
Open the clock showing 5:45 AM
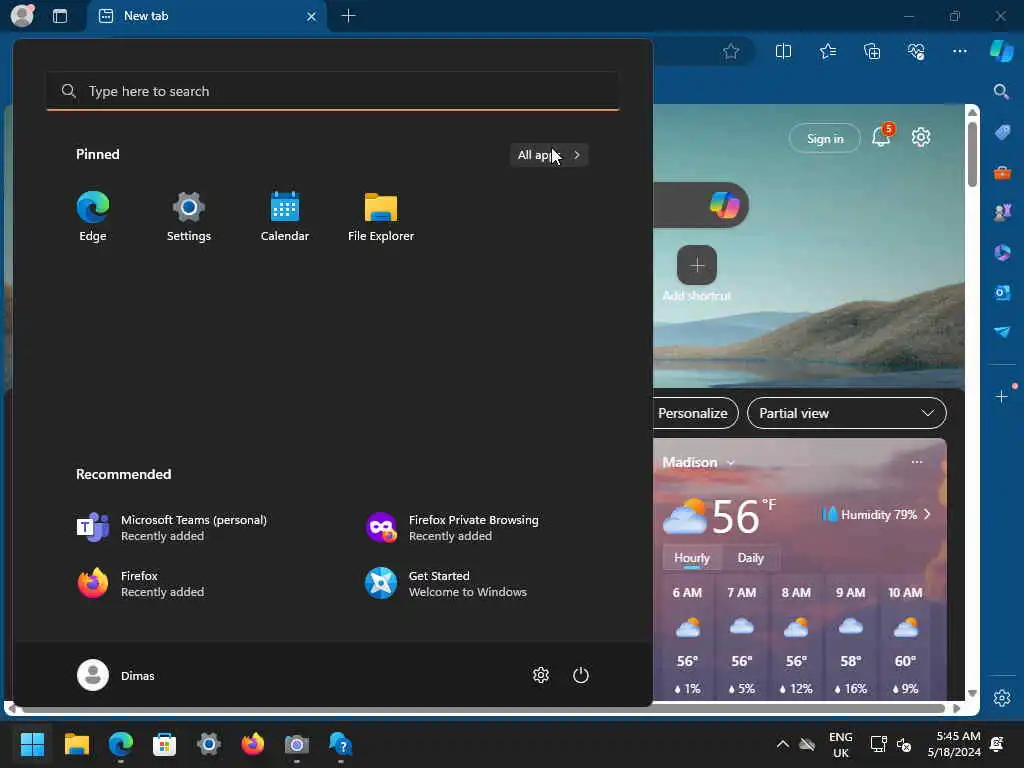pos(954,744)
